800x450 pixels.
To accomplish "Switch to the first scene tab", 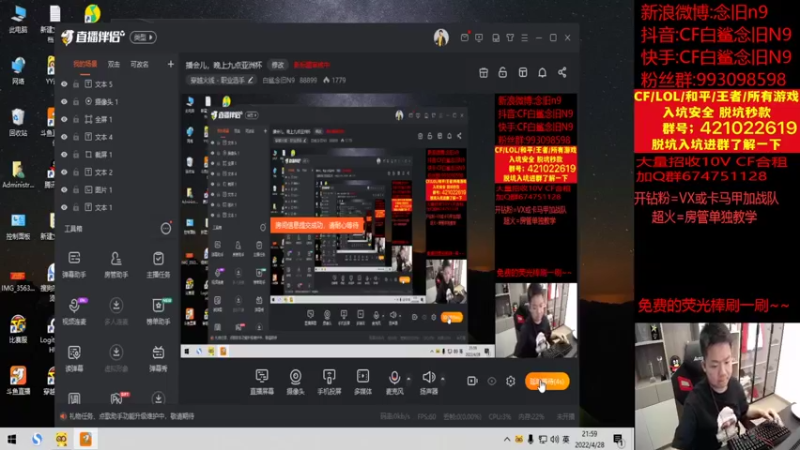I will (x=85, y=64).
